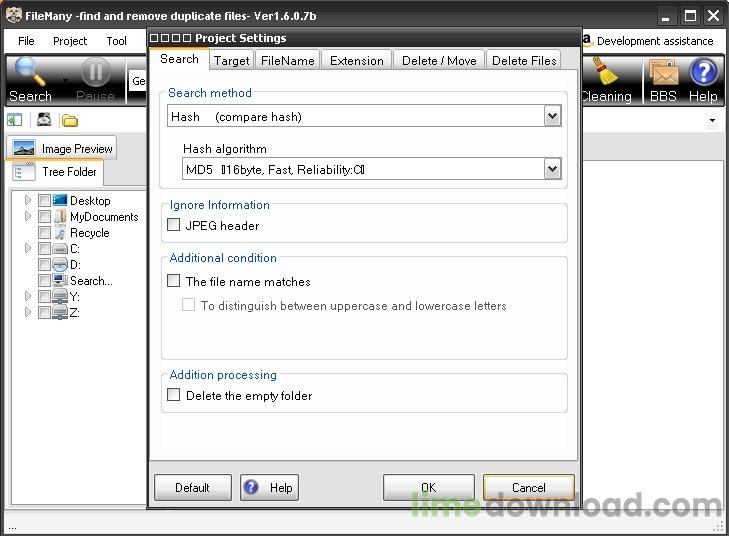Click the Default button
The height and width of the screenshot is (536, 729).
pos(192,488)
